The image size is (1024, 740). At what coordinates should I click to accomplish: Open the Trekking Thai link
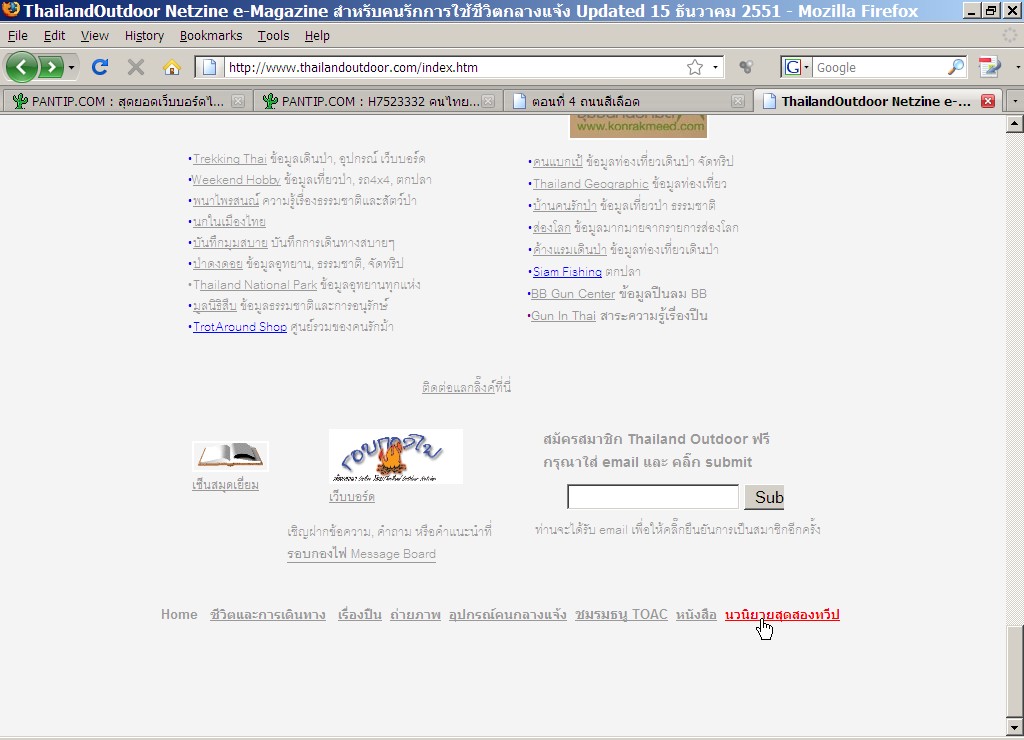pos(230,159)
